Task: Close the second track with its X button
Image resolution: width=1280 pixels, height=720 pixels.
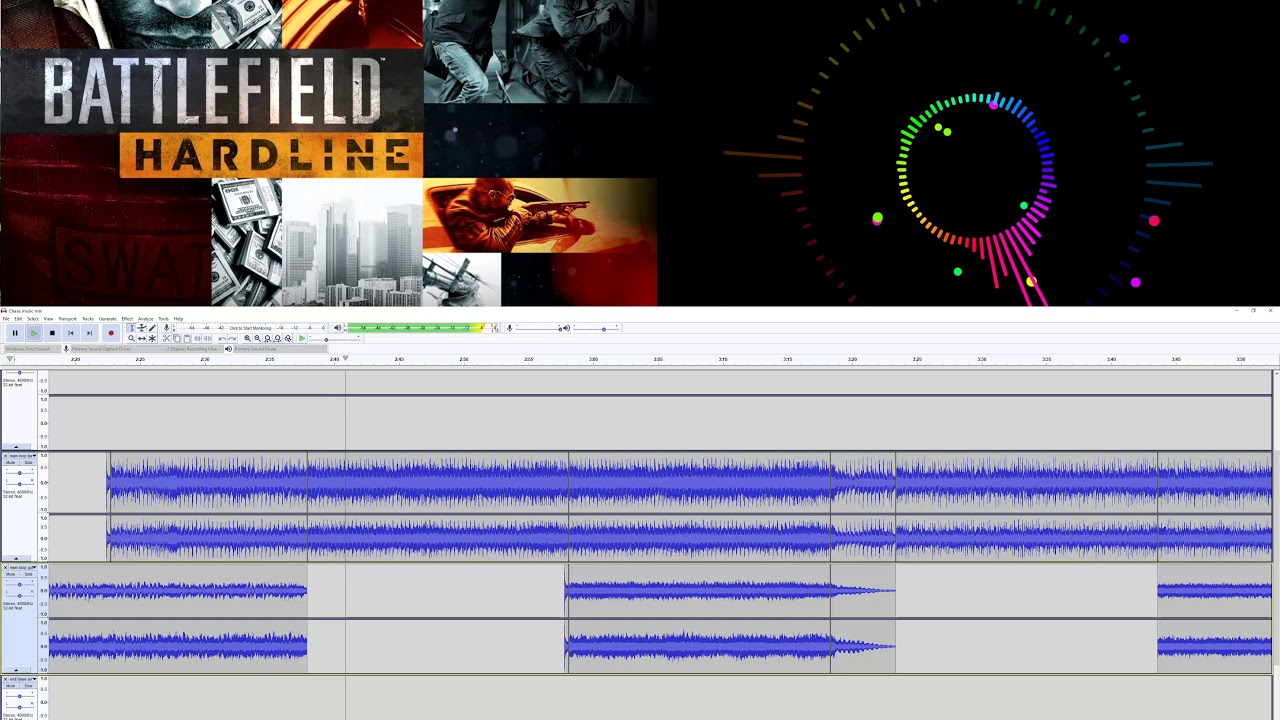Action: tap(5, 456)
